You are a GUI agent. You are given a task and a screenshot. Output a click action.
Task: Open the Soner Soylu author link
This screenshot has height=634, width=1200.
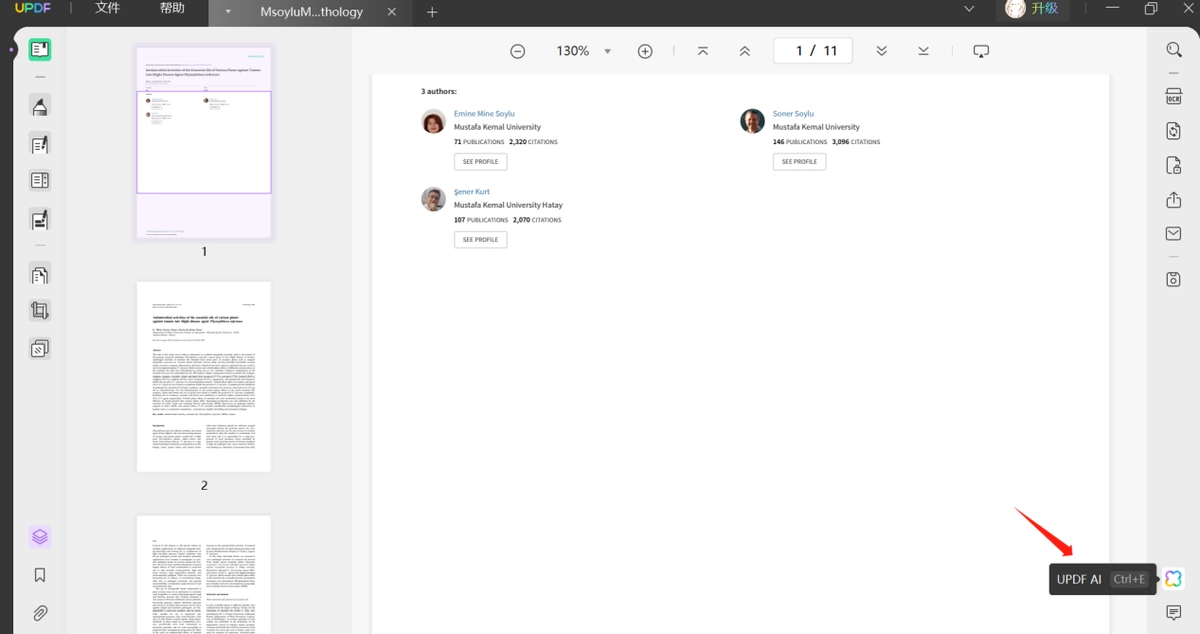tap(793, 114)
